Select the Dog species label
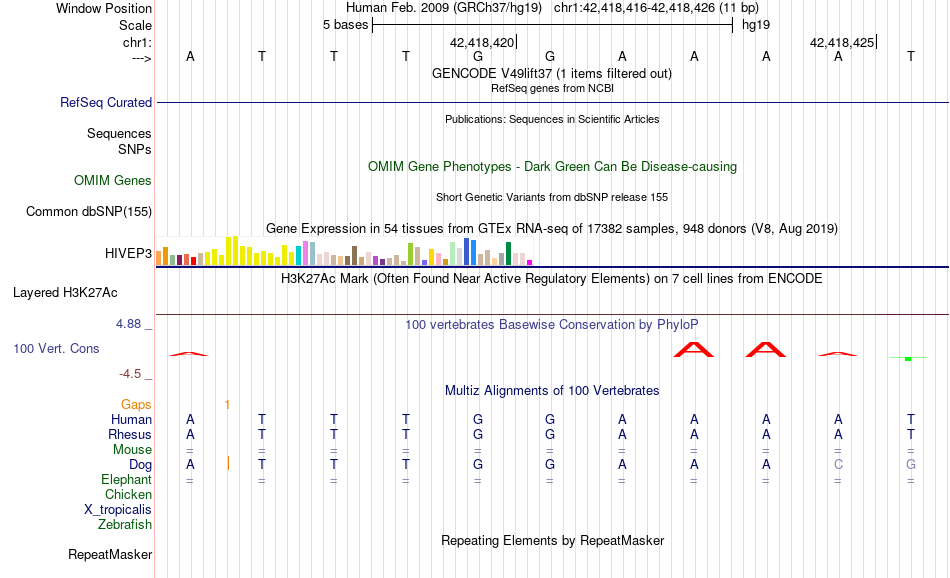950x578 pixels. pos(140,465)
